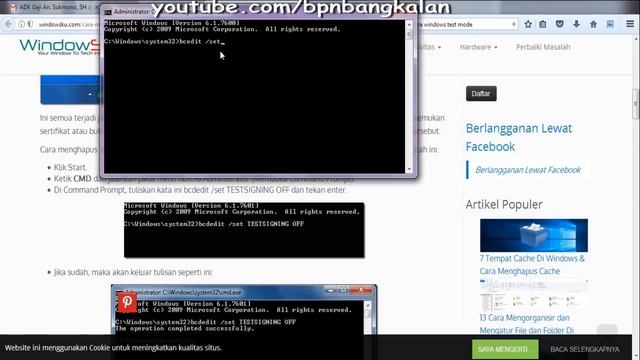The height and width of the screenshot is (360, 640).
Task: Open the site info icon in address bar
Action: (x=21, y=24)
